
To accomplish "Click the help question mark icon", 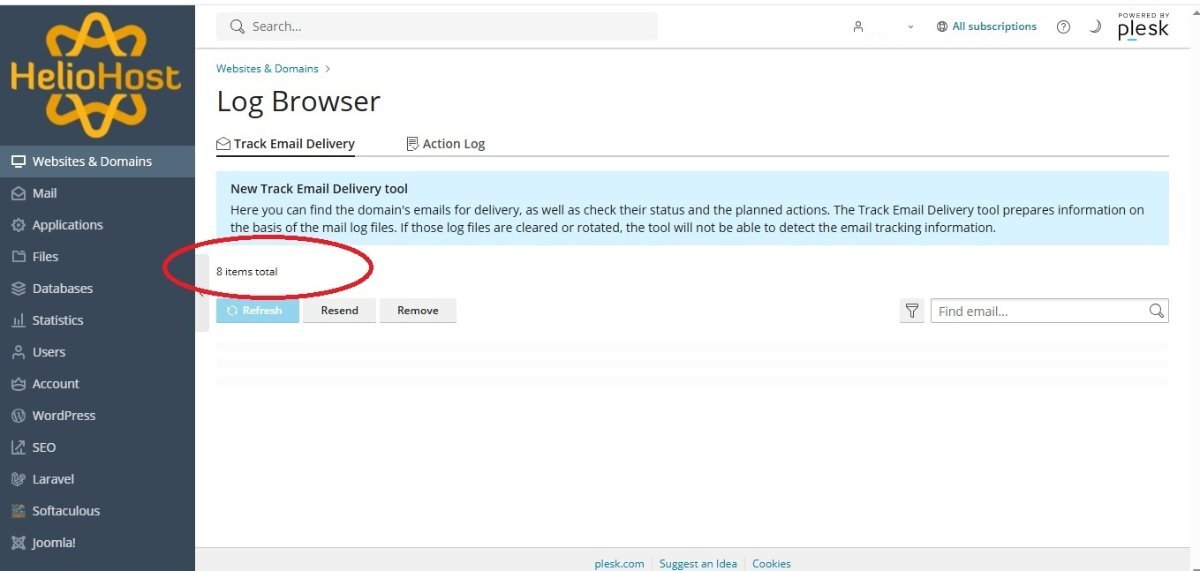I will coord(1063,27).
